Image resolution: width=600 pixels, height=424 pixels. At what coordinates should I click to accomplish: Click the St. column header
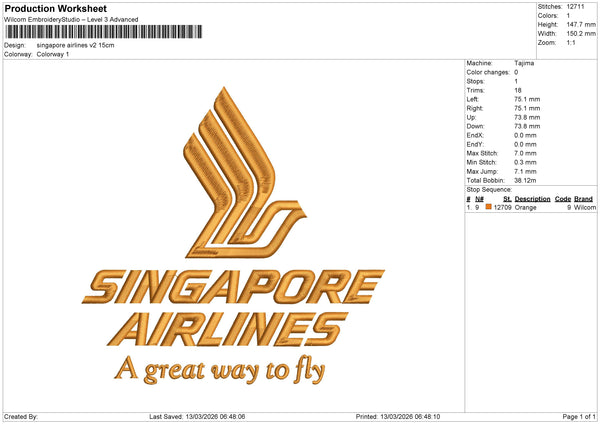pos(507,199)
